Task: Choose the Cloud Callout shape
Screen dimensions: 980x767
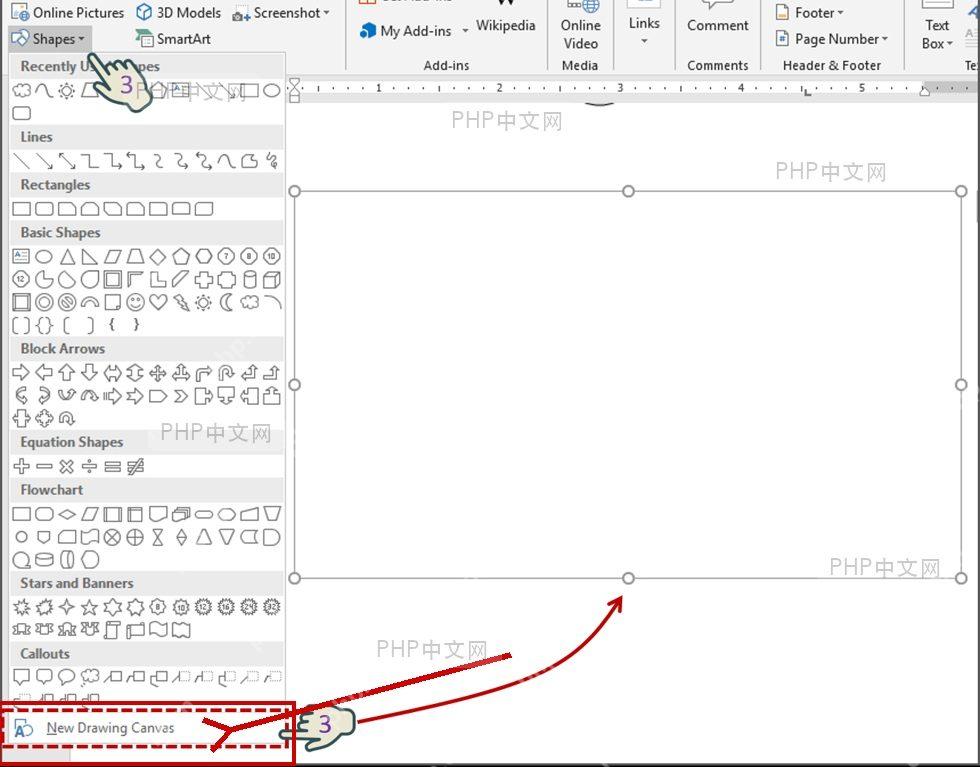Action: click(89, 676)
